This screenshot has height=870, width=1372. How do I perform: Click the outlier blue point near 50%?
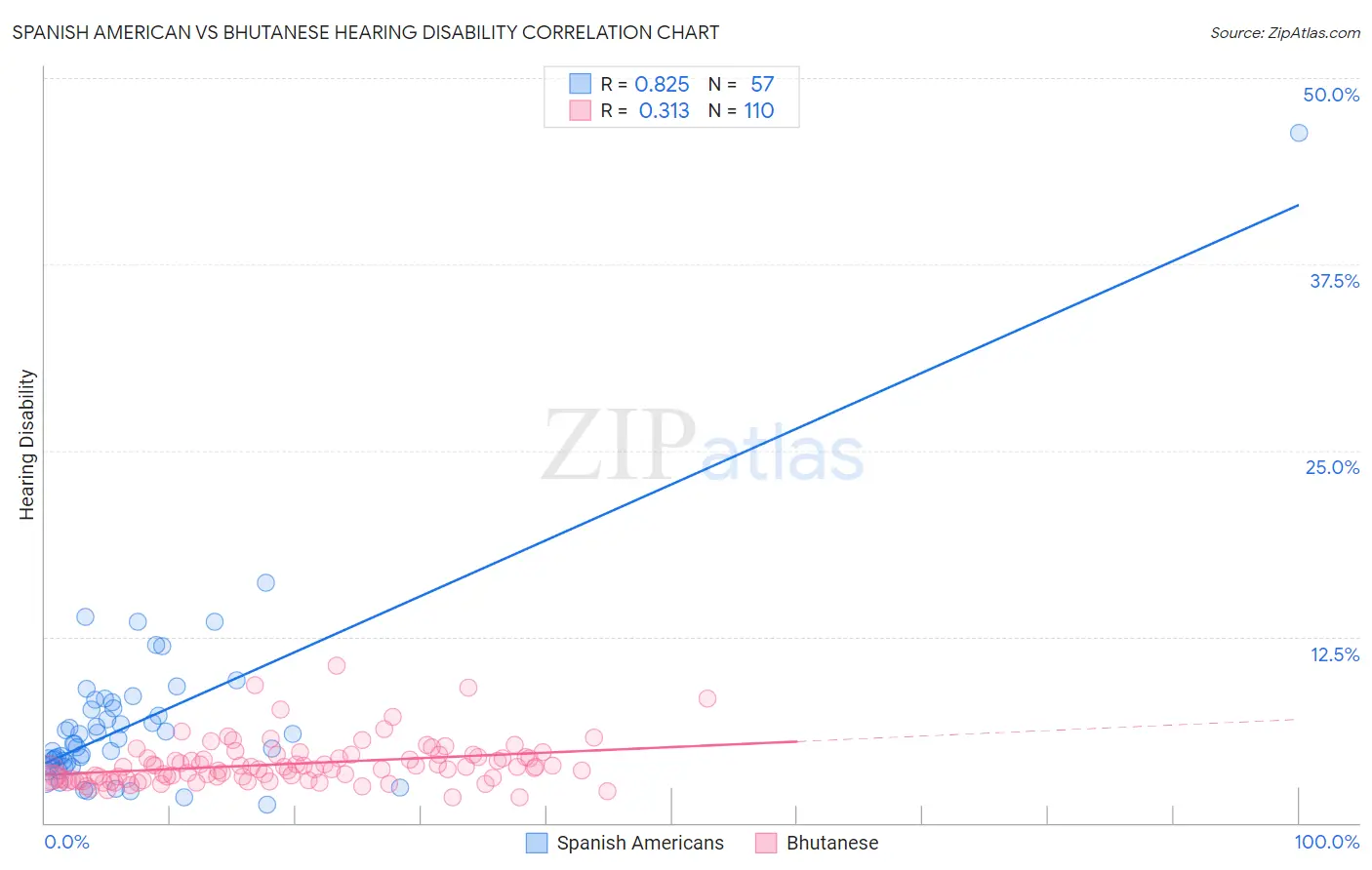click(1299, 133)
